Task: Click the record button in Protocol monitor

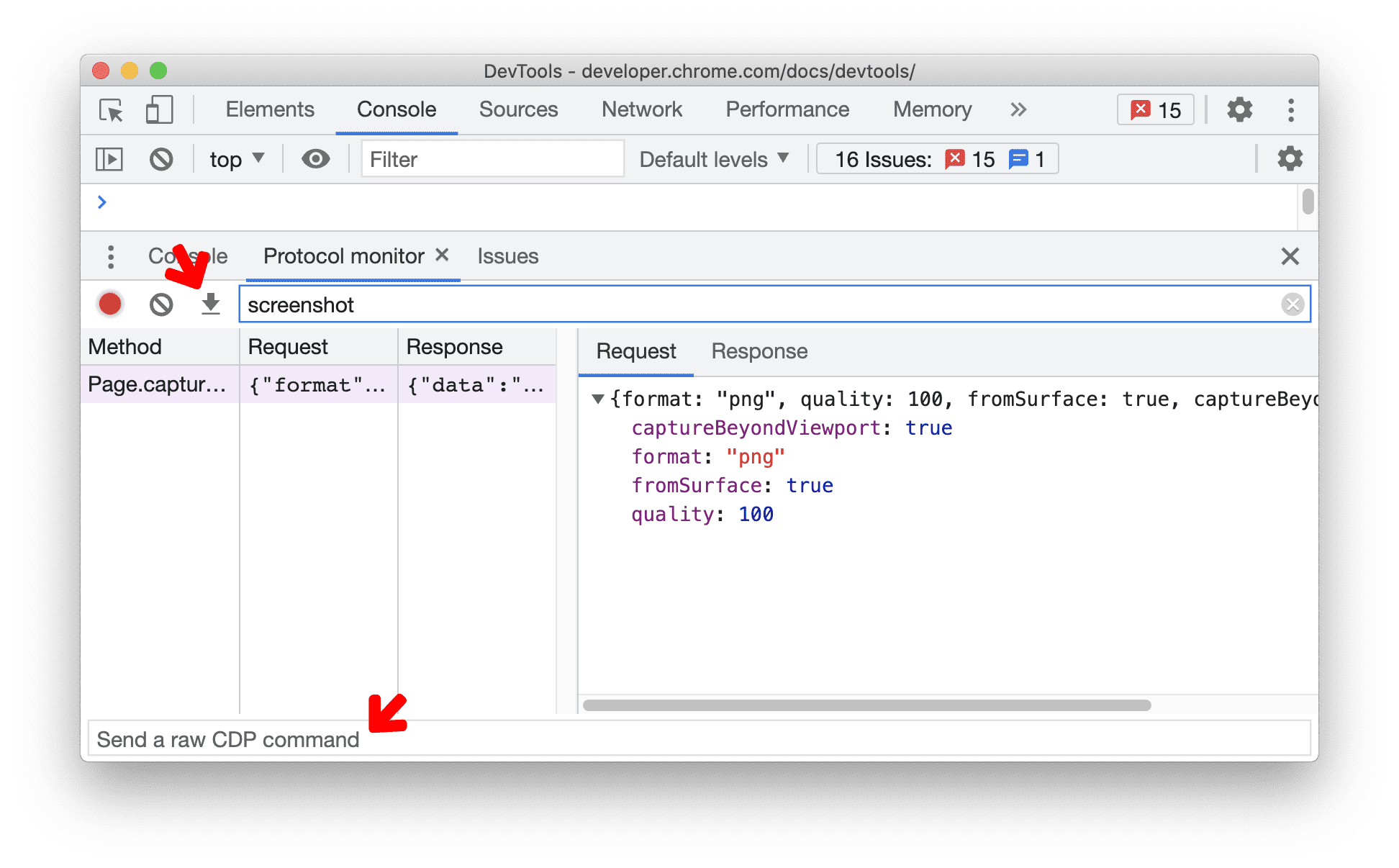Action: click(x=109, y=304)
